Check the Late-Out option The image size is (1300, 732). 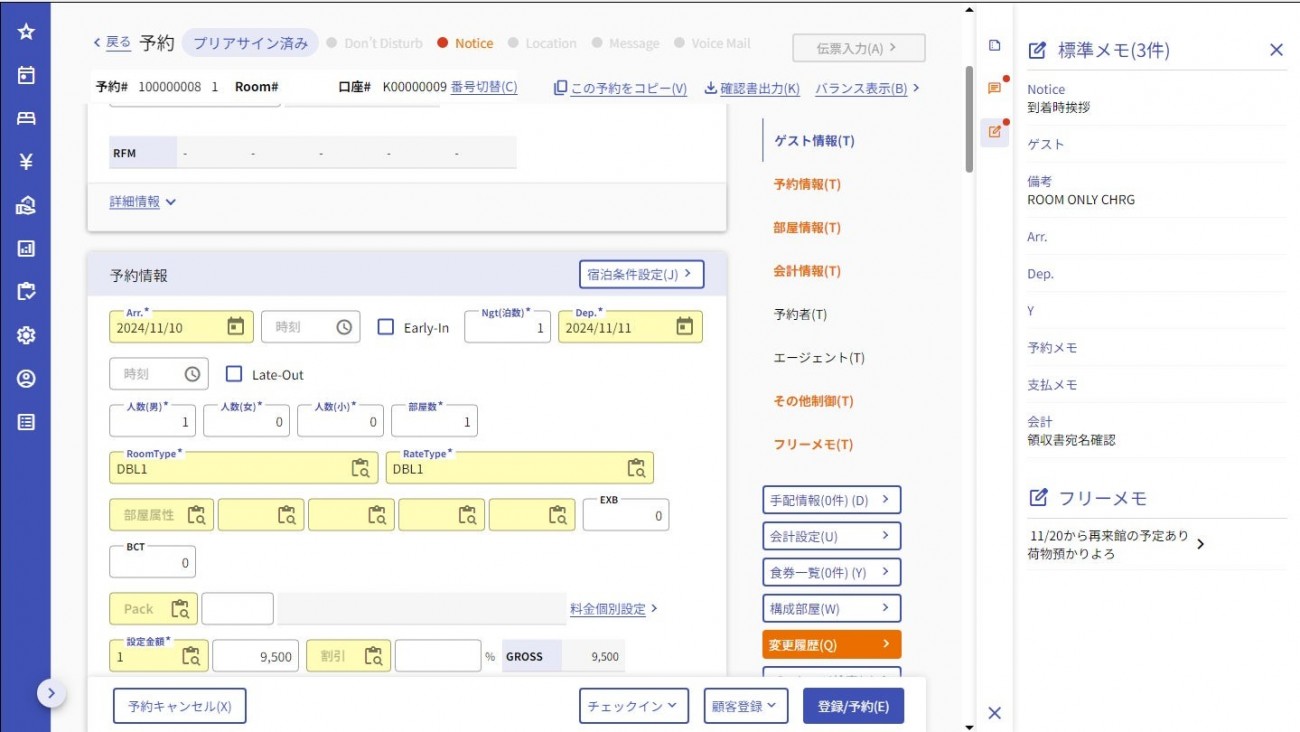(234, 374)
